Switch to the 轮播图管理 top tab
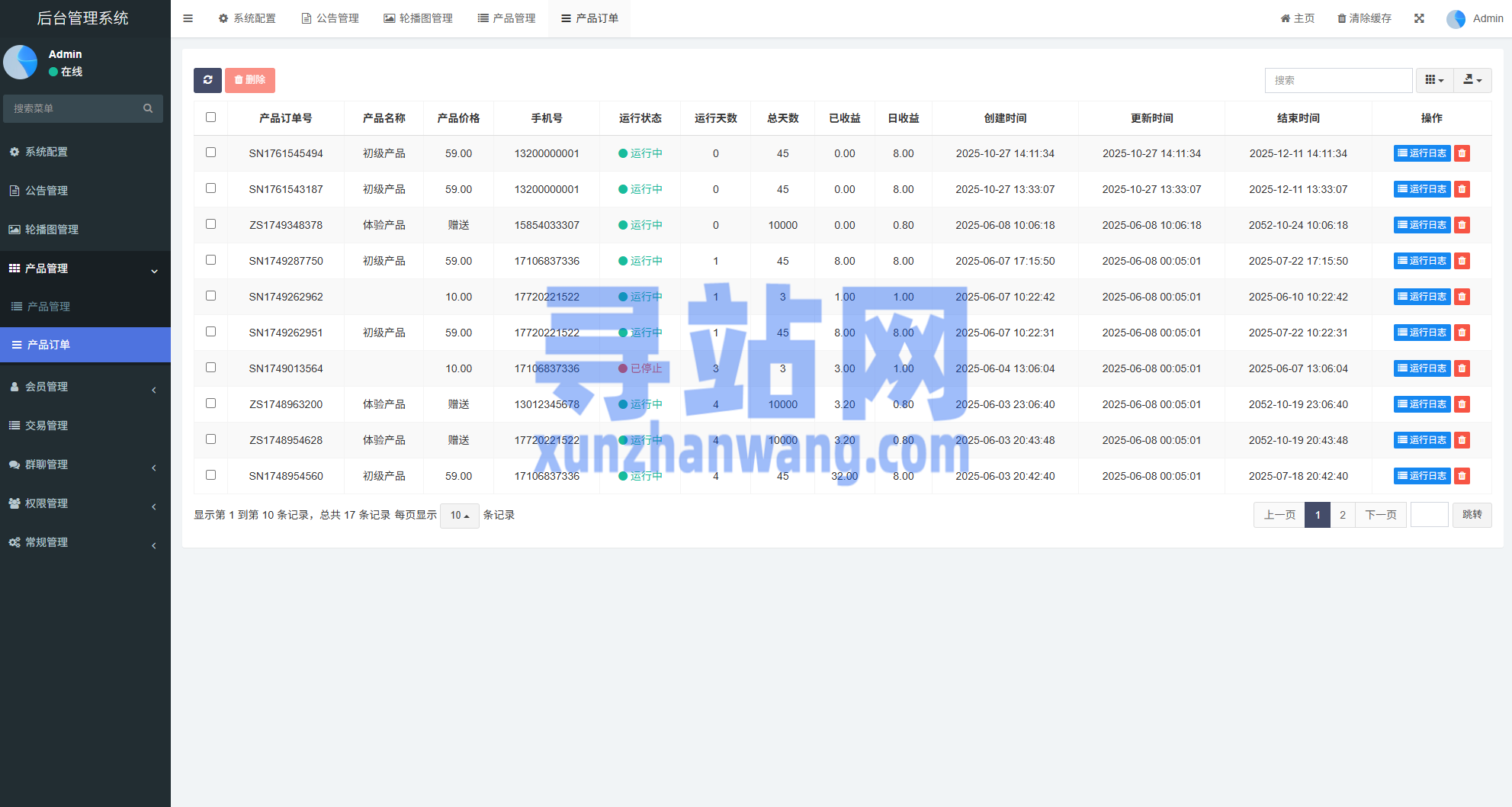The height and width of the screenshot is (807, 1512). click(418, 18)
